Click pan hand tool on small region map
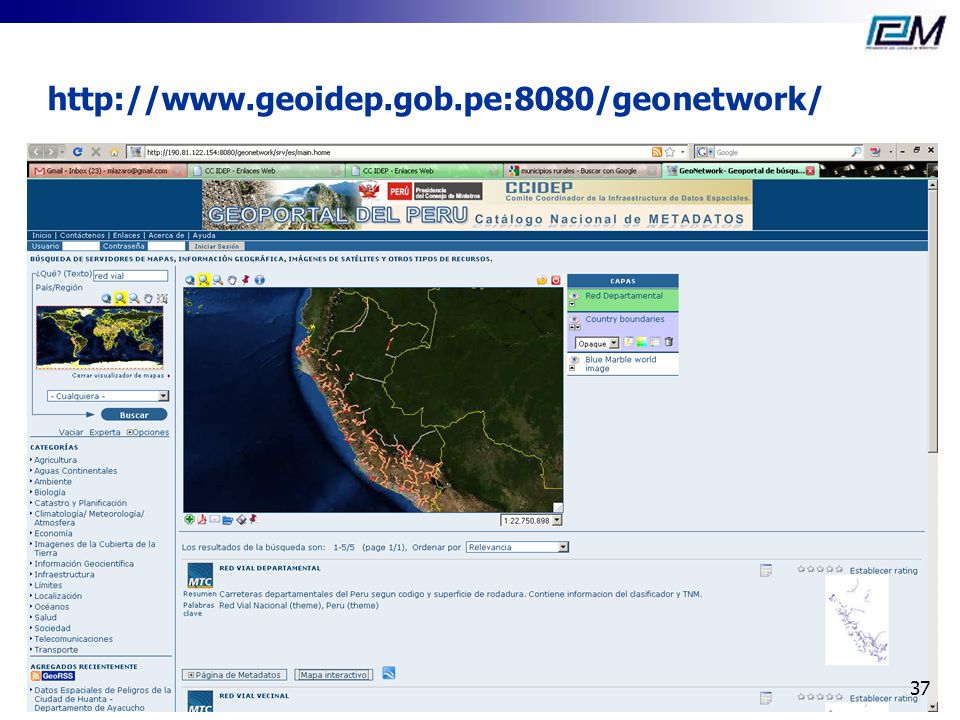This screenshot has width=960, height=720. coord(148,299)
